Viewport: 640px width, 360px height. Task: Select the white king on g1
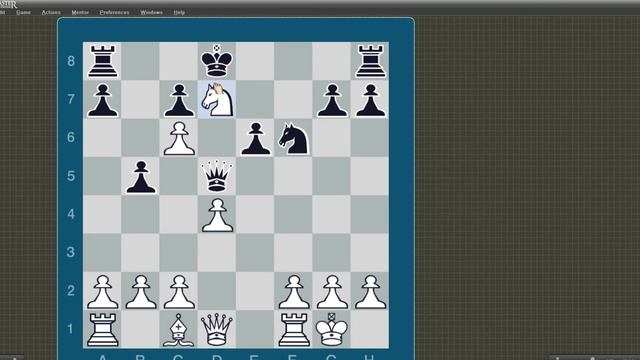(x=332, y=329)
